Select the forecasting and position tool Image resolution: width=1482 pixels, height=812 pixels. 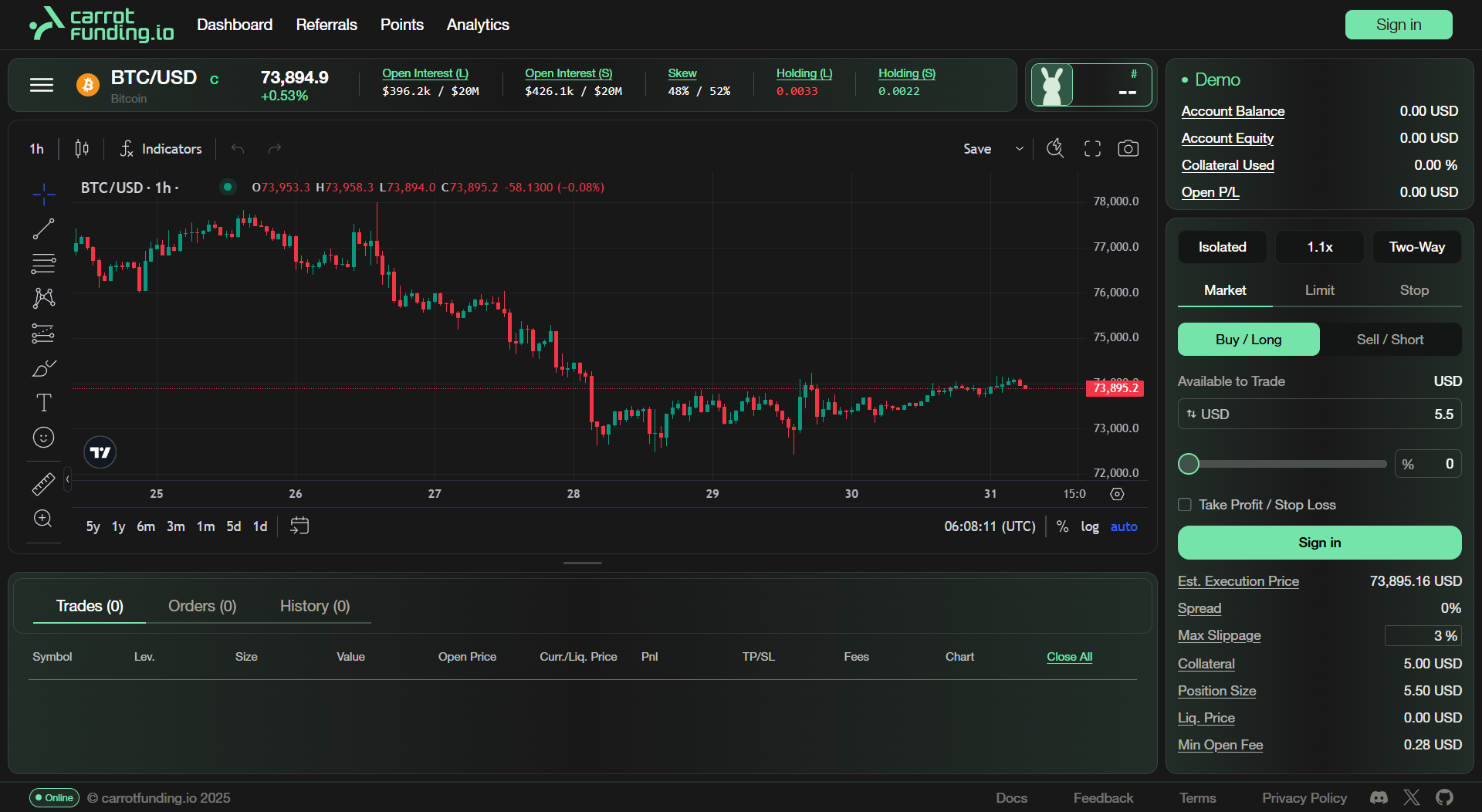click(x=44, y=333)
